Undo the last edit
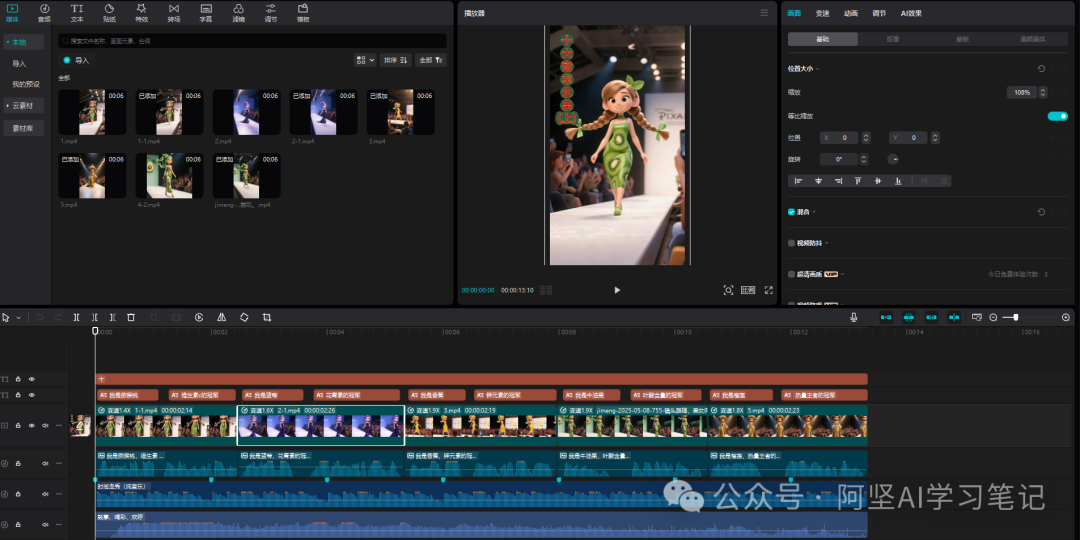This screenshot has width=1080, height=540. tap(40, 318)
